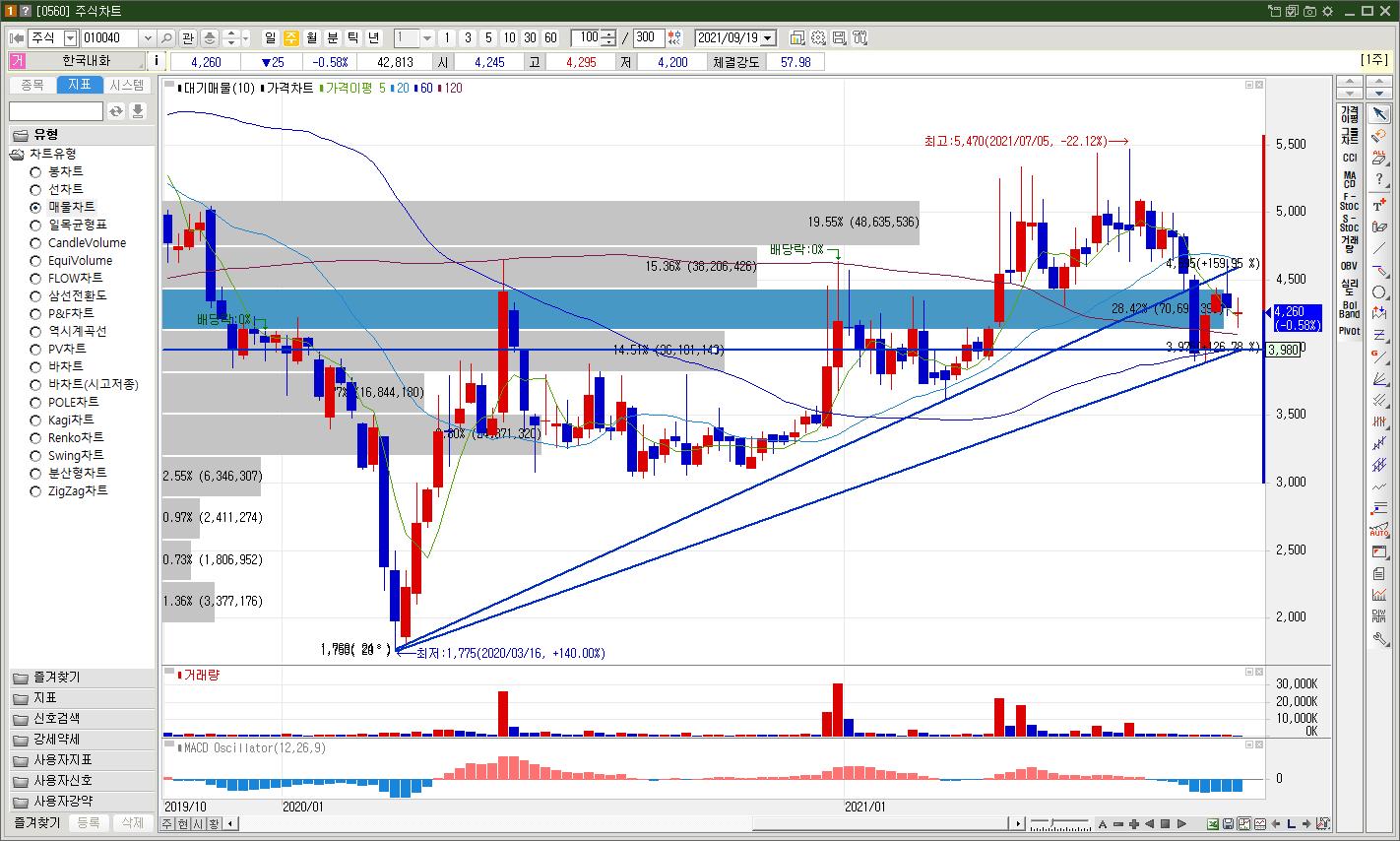
Task: Click the horizontal scrollbar right arrow
Action: (1018, 823)
